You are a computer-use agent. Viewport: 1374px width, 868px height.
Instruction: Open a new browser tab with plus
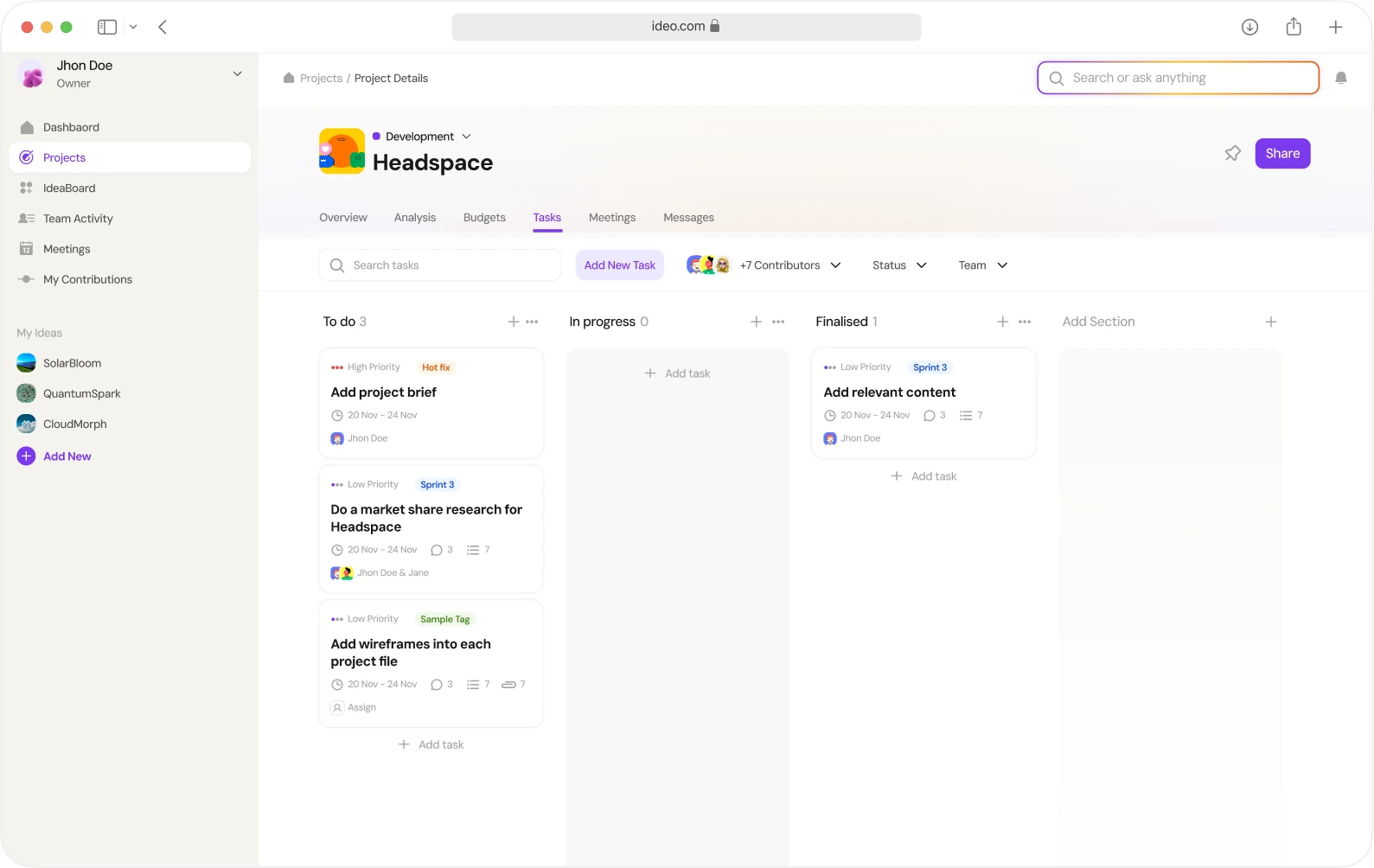click(x=1335, y=27)
